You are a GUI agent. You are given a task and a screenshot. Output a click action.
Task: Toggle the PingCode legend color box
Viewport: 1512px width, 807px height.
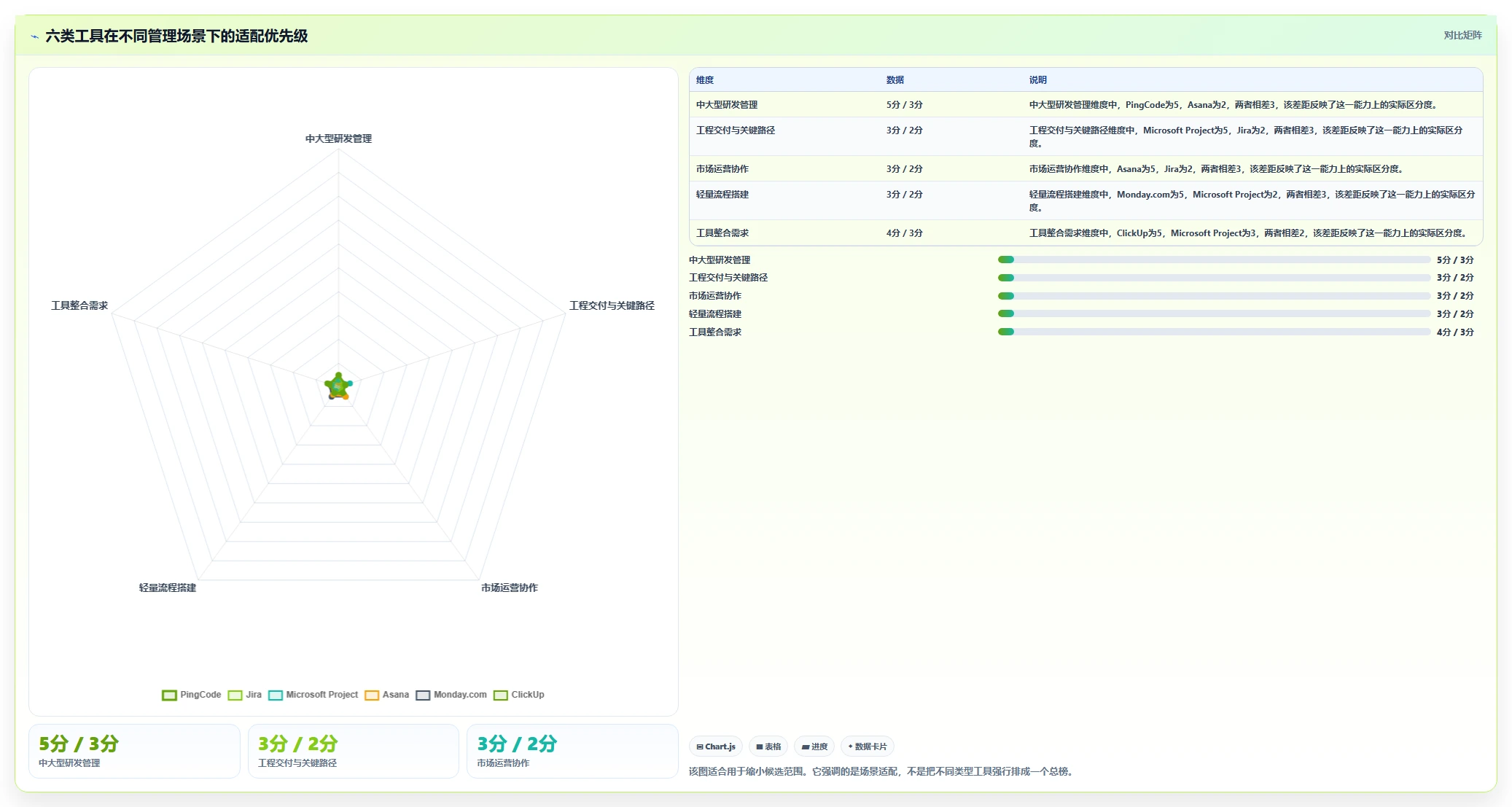(169, 695)
